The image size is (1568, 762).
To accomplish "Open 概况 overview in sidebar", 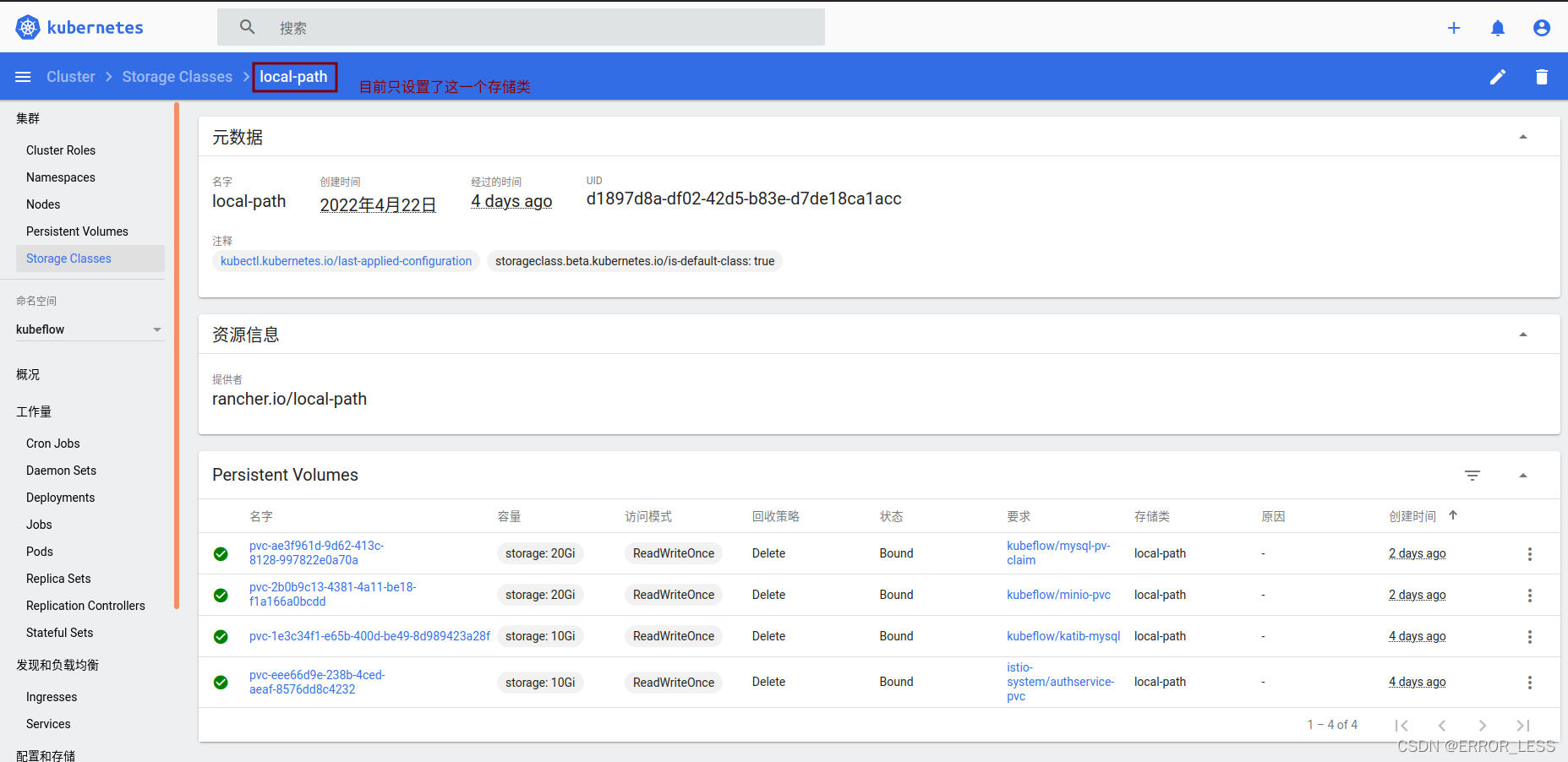I will [x=28, y=374].
